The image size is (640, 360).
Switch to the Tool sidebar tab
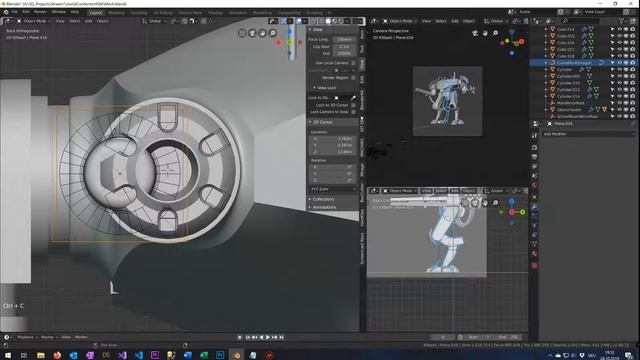coord(362,49)
